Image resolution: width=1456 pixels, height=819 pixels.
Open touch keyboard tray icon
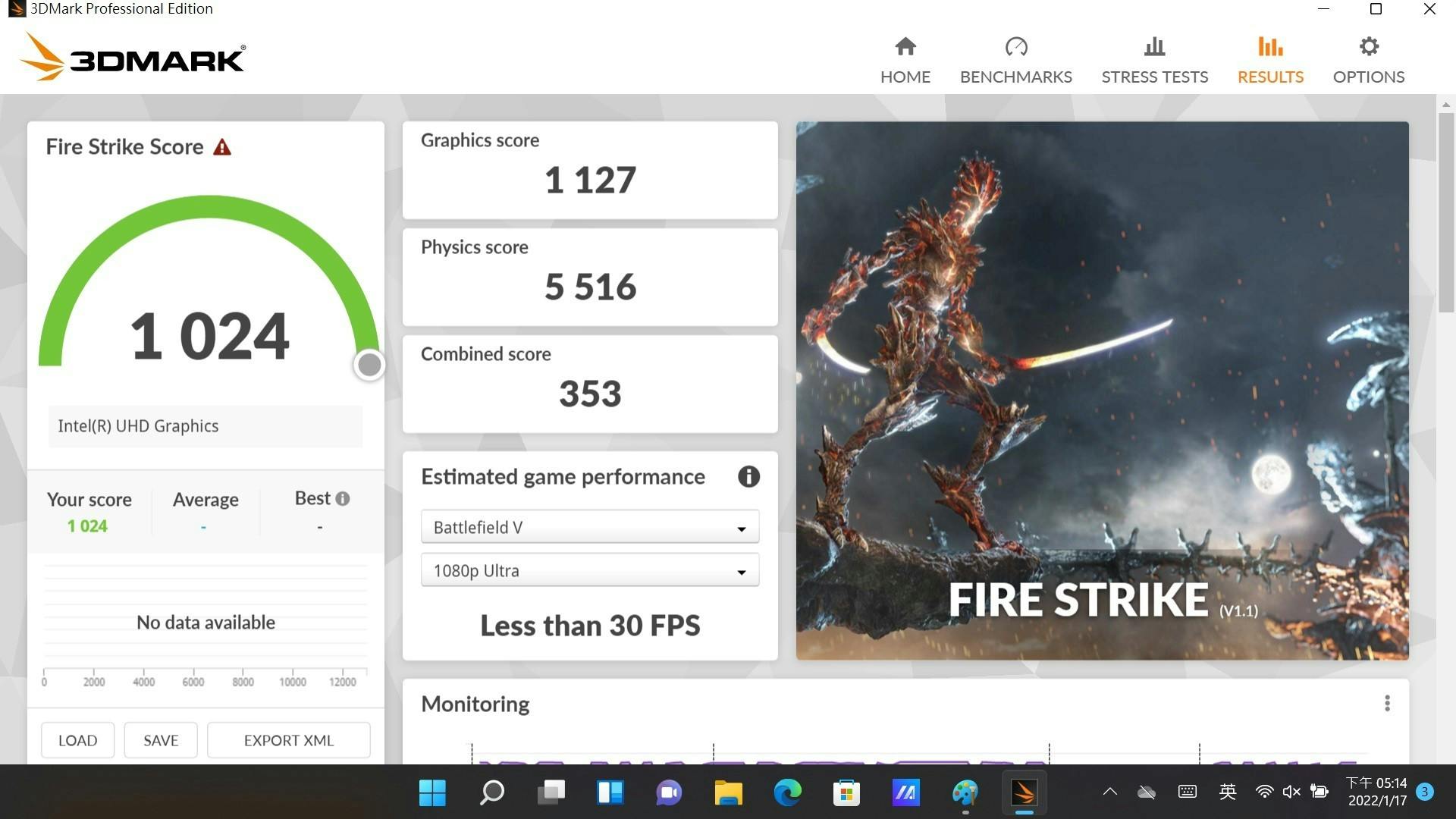click(x=1188, y=792)
